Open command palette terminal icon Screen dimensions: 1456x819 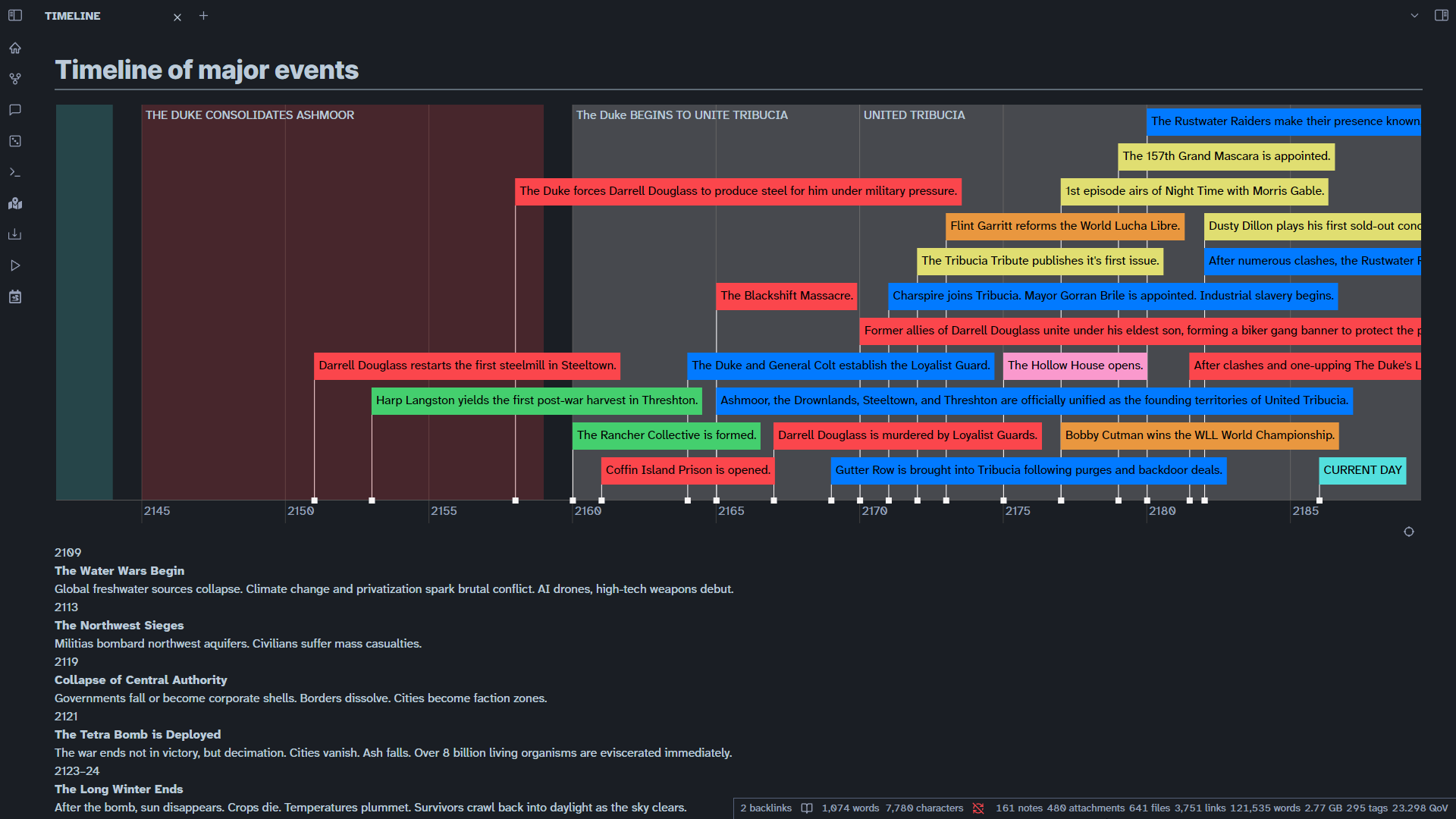15,172
